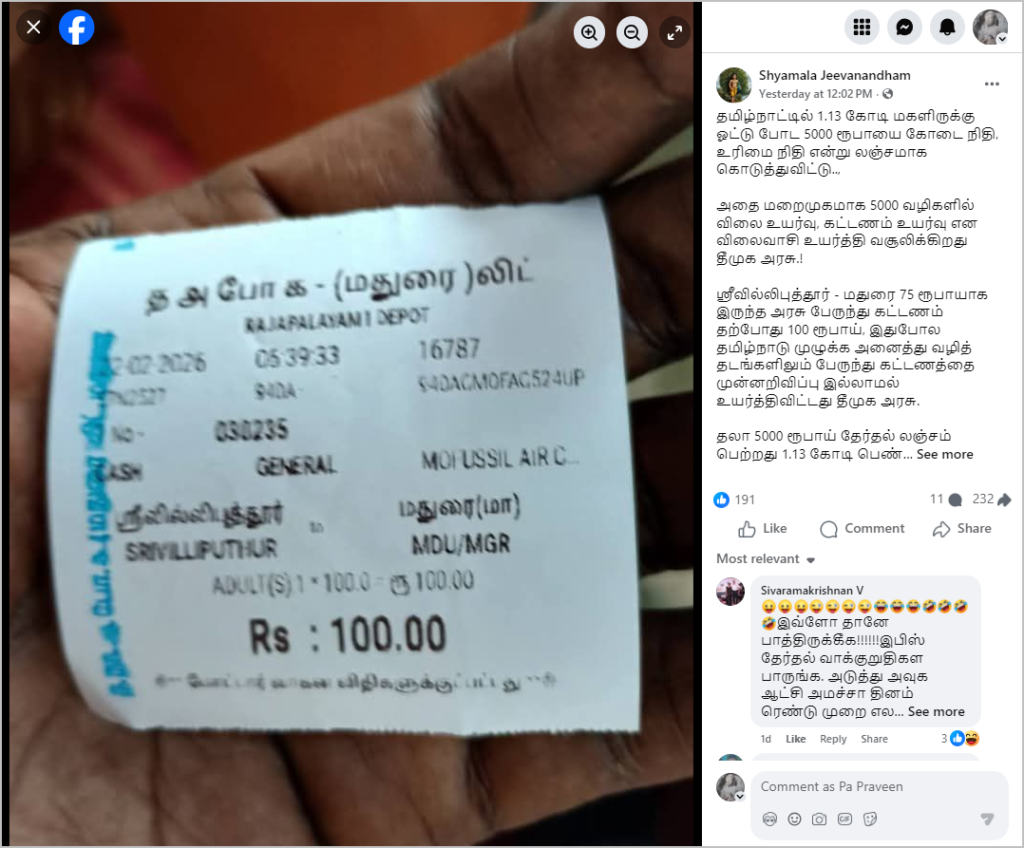Zoom in on the ticket photo
Image resolution: width=1024 pixels, height=848 pixels.
pyautogui.click(x=589, y=32)
